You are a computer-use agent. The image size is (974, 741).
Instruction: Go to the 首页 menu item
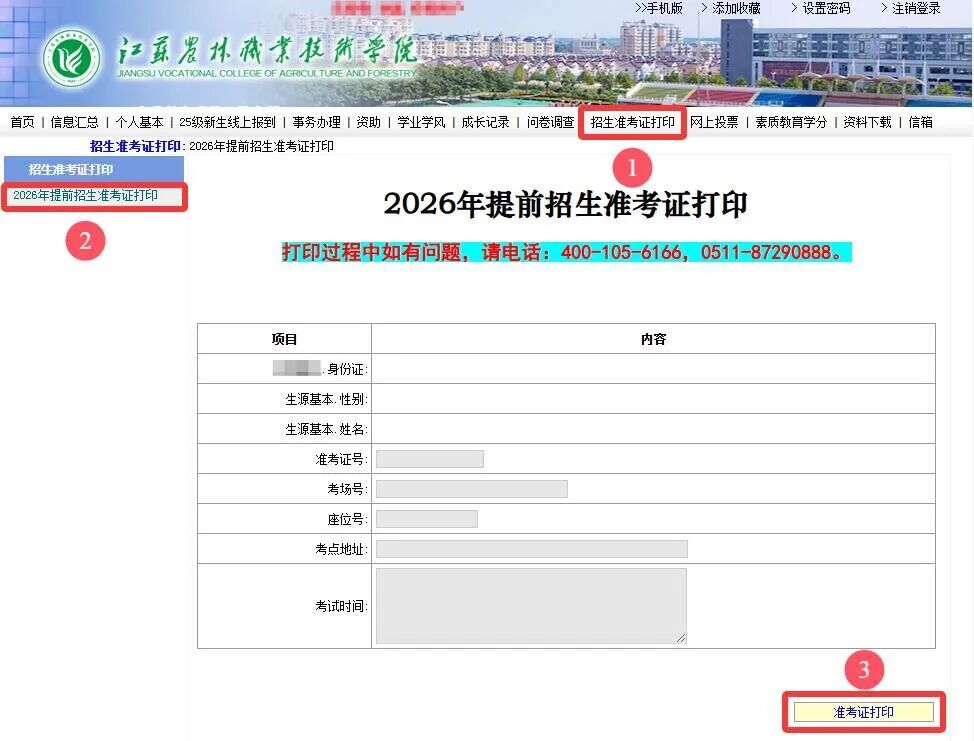22,122
